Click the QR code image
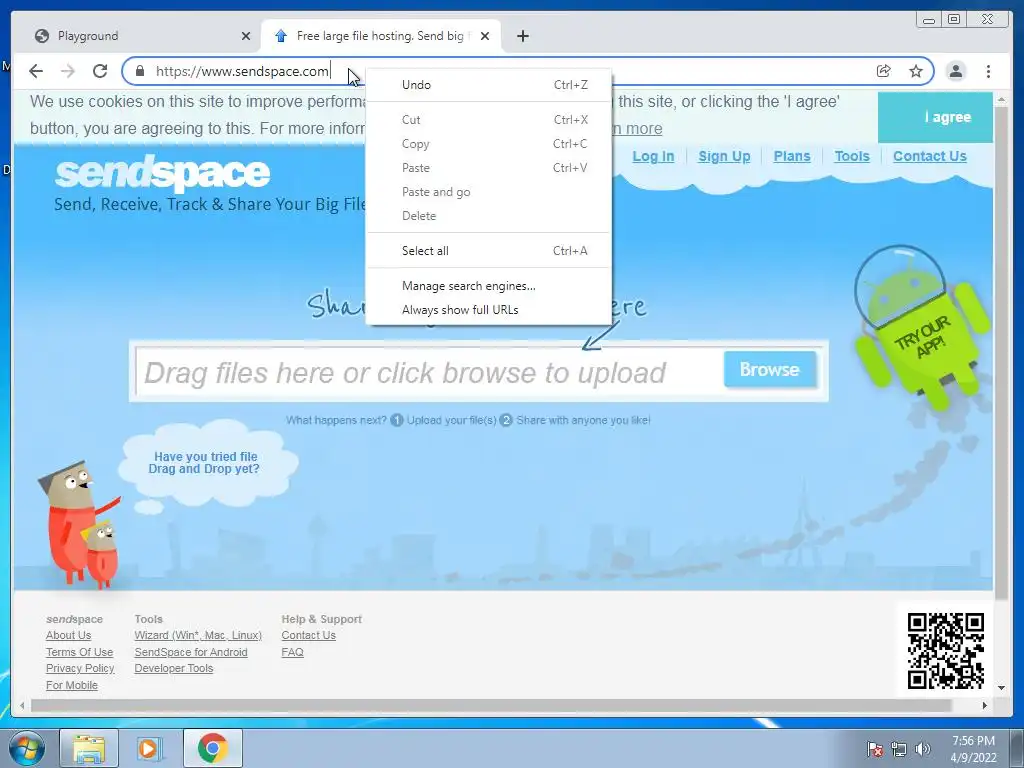Image resolution: width=1024 pixels, height=768 pixels. (946, 651)
